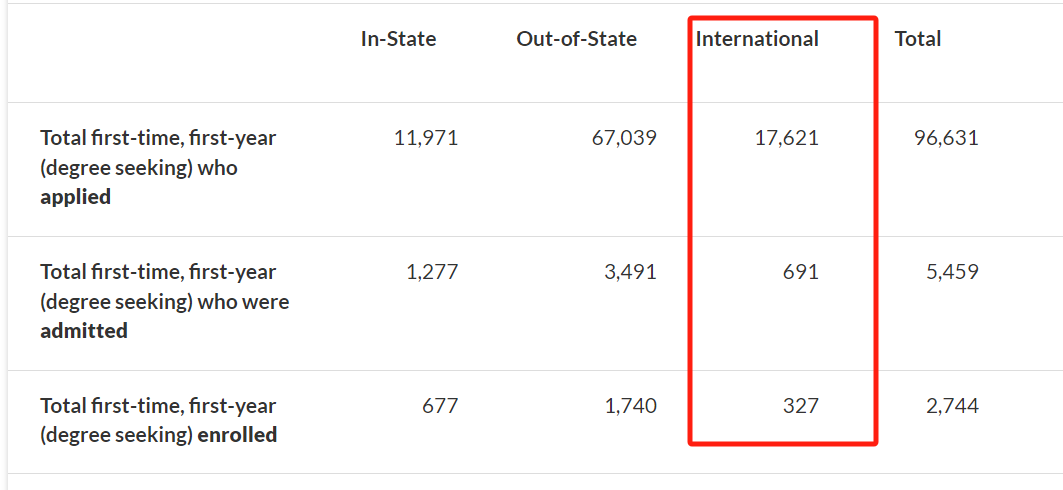Click the In-State column header
1063x490 pixels.
click(x=398, y=39)
